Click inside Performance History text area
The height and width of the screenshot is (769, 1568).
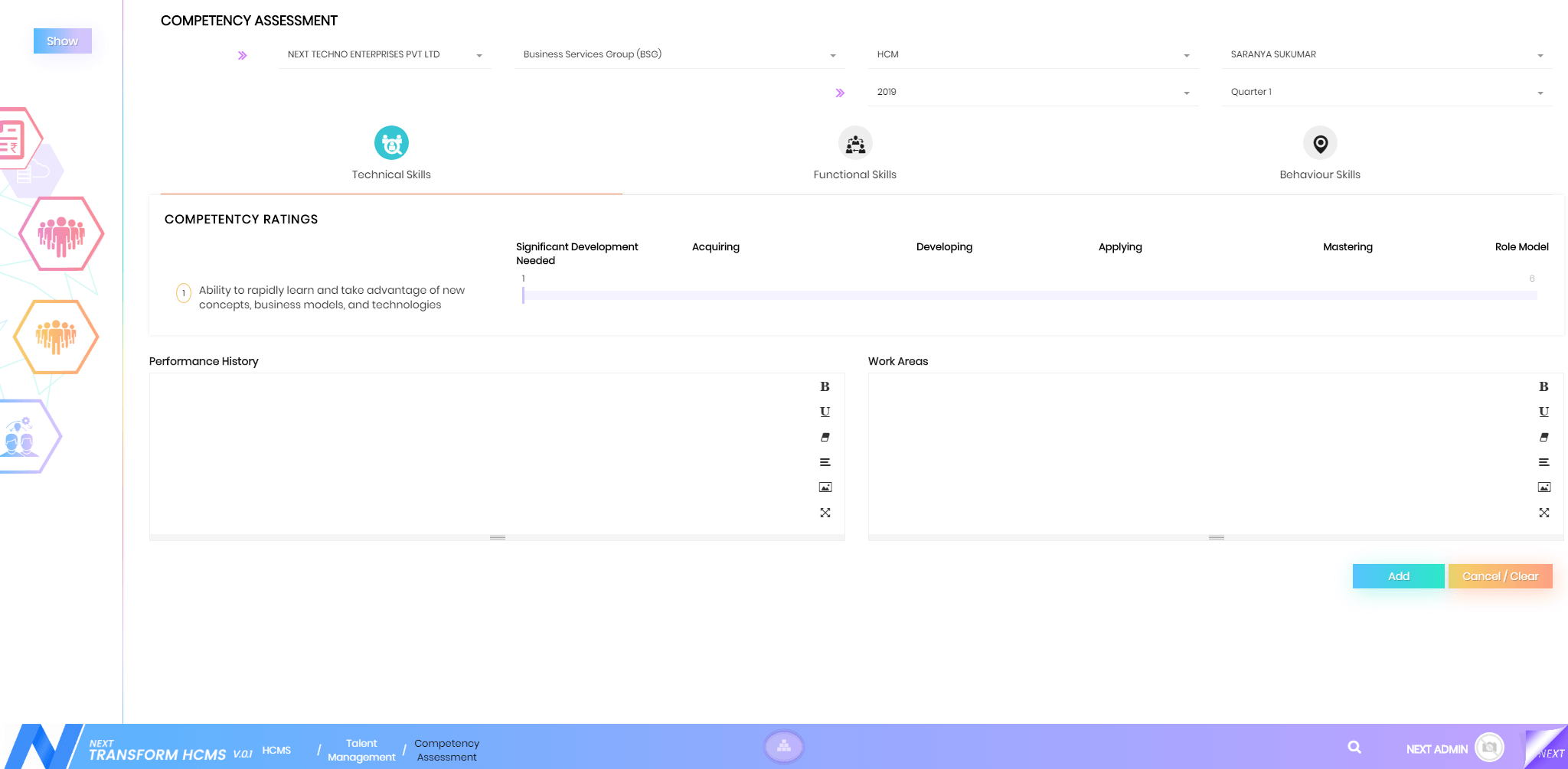click(x=482, y=453)
